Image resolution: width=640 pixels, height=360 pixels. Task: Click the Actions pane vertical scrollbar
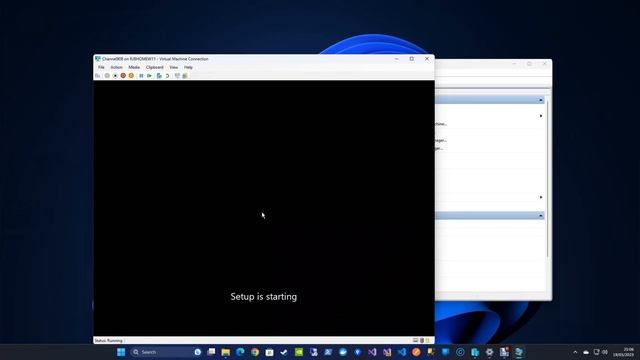point(547,178)
